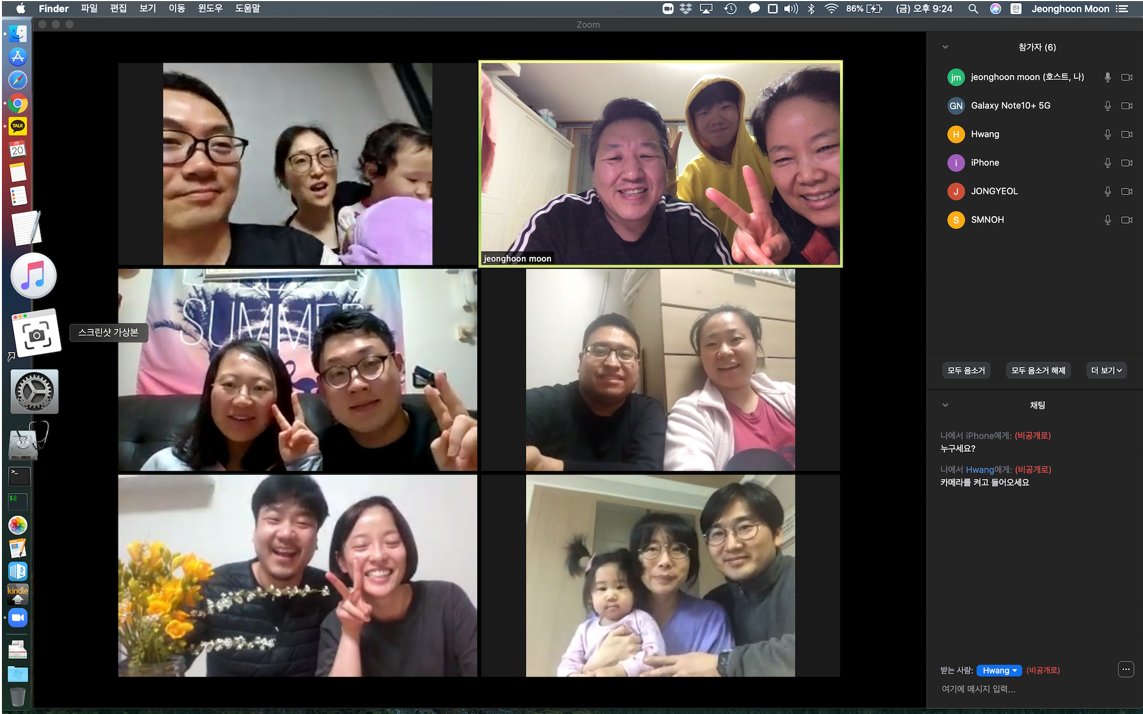Collapse the 채팅 panel chevron
Viewport: 1143px width, 714px height.
pos(945,405)
